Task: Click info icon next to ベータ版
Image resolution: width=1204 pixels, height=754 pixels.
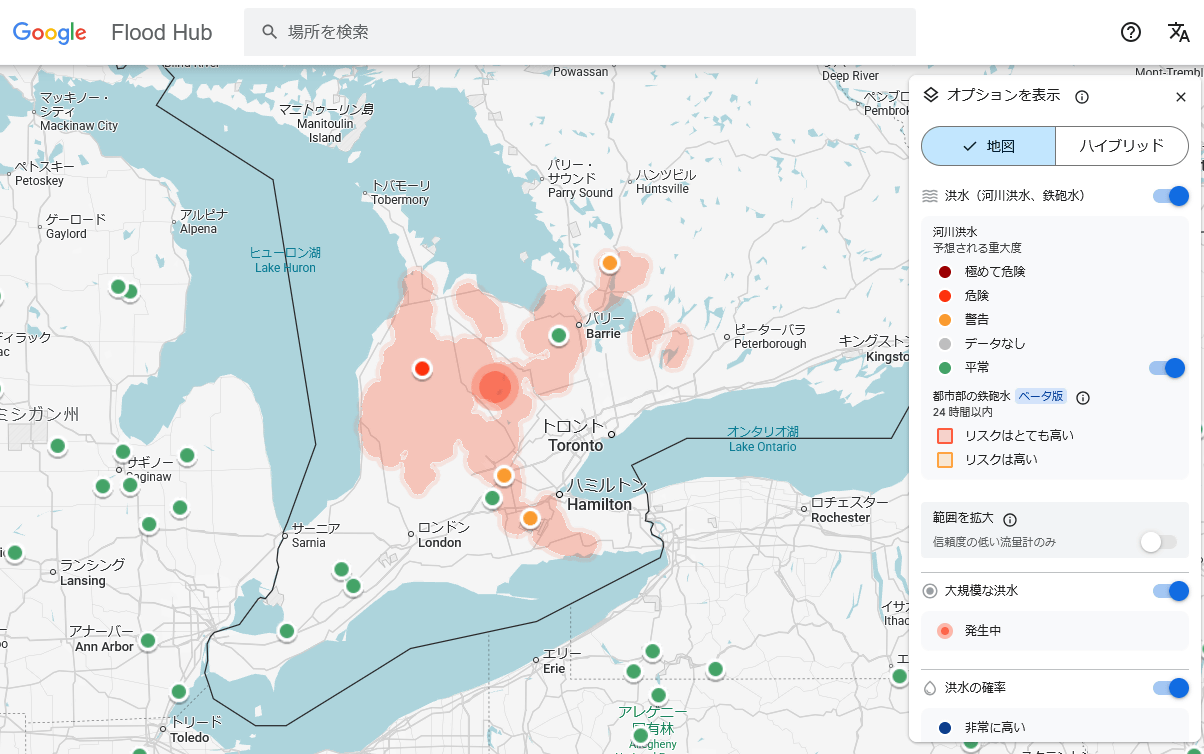Action: pos(1083,397)
